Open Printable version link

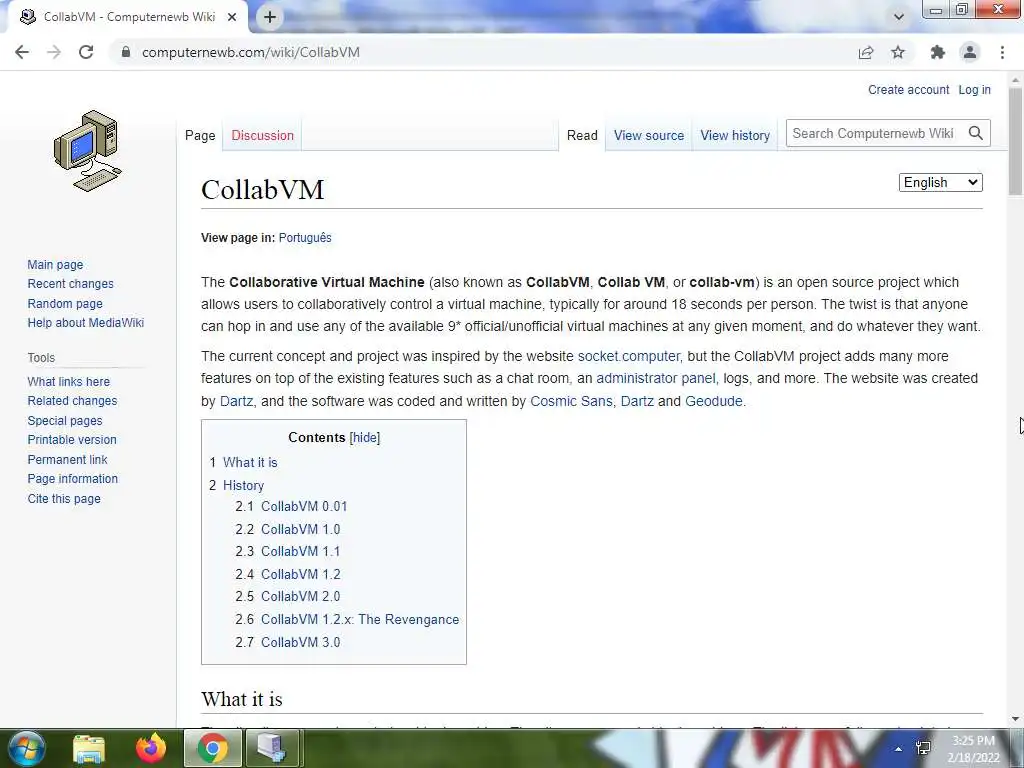click(x=72, y=440)
